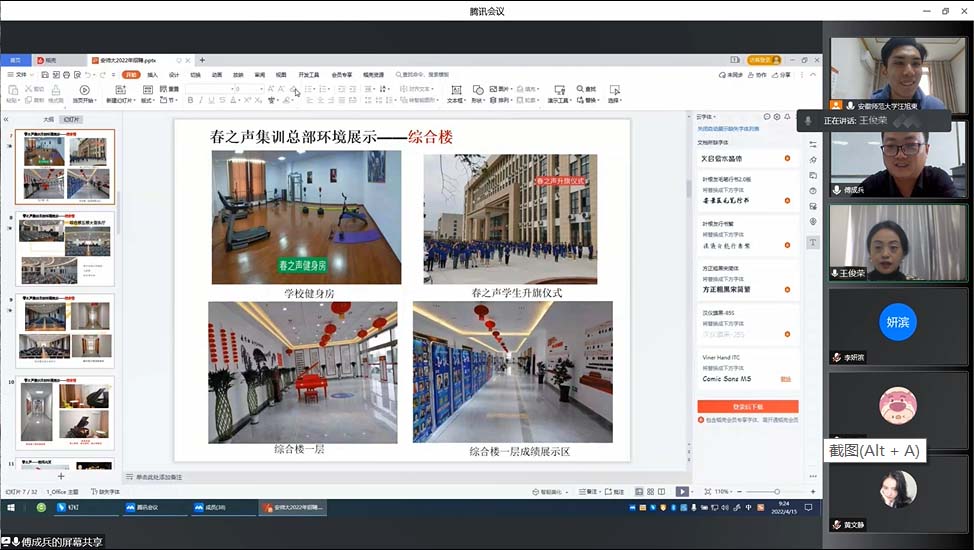Toggle the notes (备注) pane in status bar
Viewport: 974px width, 550px height.
(591, 492)
